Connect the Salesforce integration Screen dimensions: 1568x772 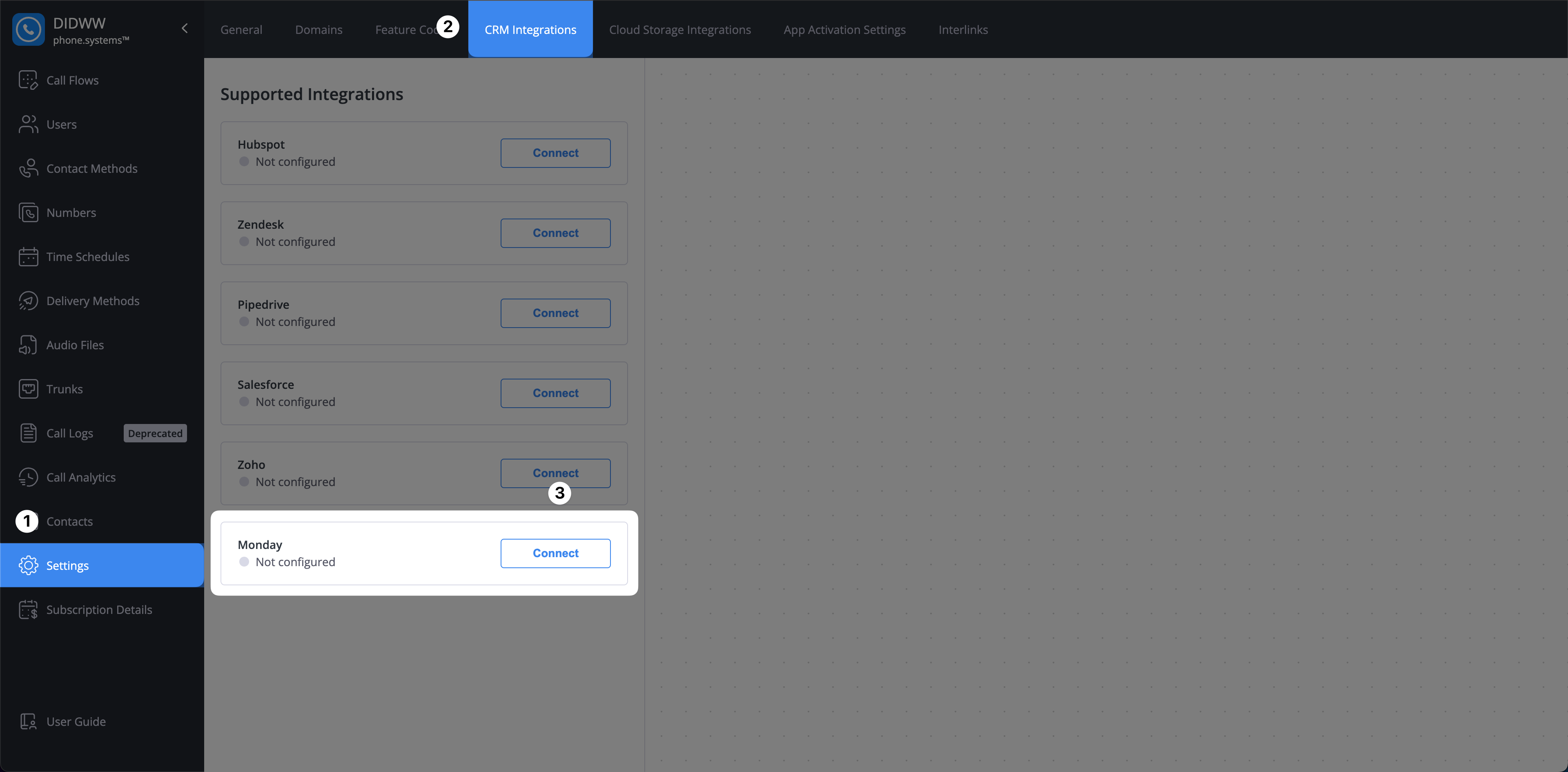click(555, 393)
